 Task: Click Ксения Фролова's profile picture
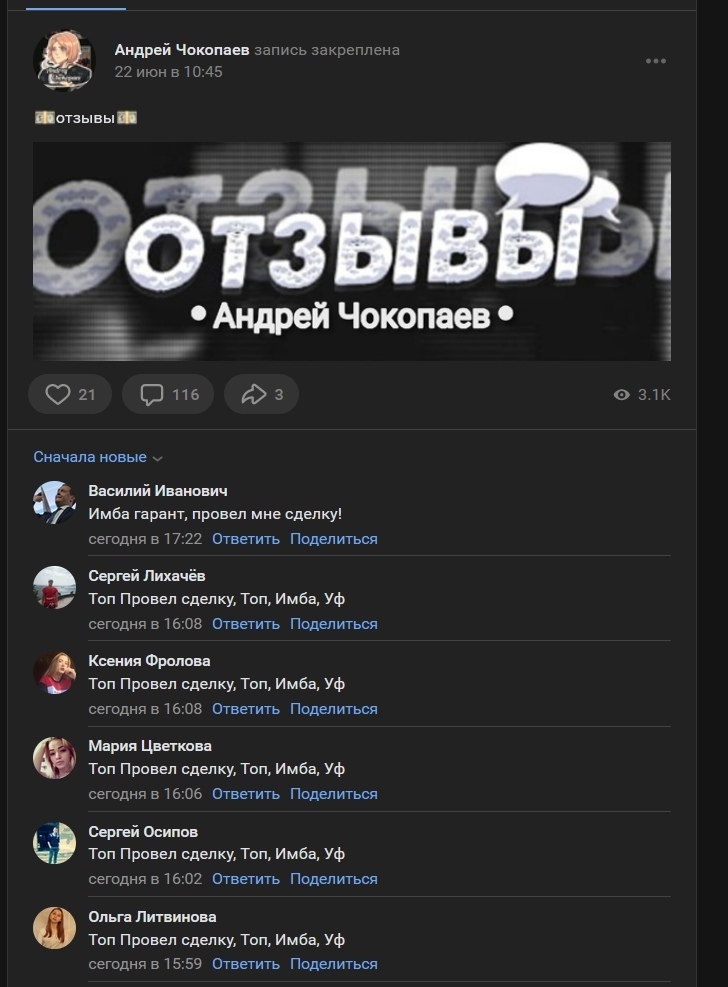coord(54,672)
